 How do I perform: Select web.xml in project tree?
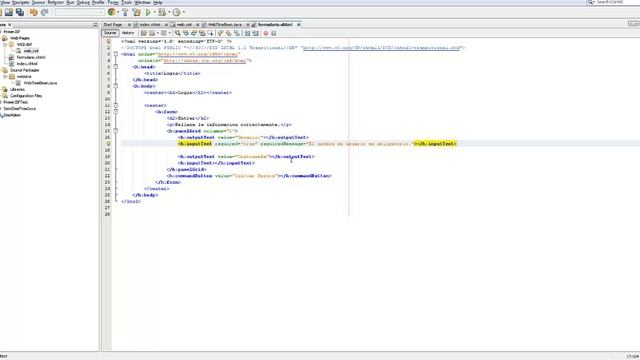[x=31, y=51]
